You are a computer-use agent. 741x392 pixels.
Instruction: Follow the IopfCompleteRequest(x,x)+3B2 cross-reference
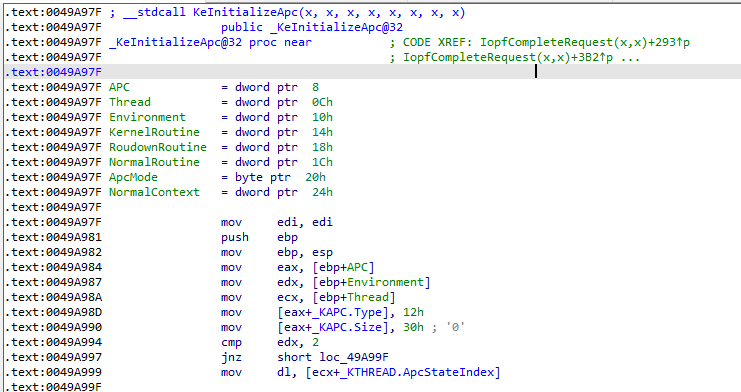(508, 58)
